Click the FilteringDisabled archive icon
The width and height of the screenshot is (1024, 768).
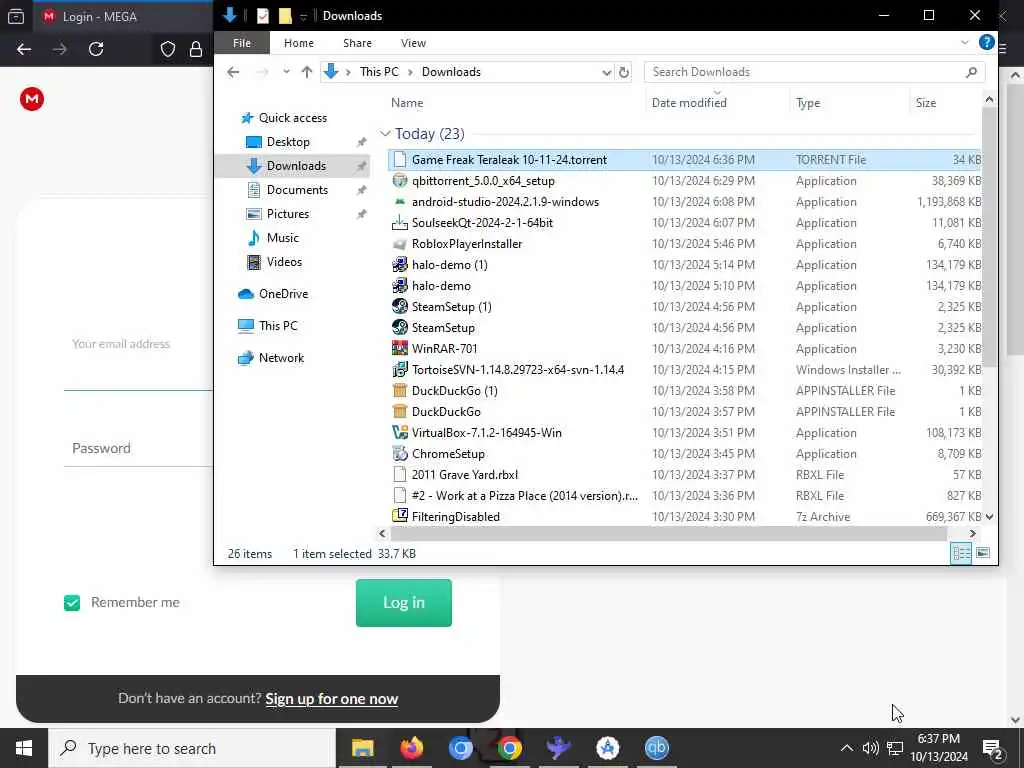[400, 516]
